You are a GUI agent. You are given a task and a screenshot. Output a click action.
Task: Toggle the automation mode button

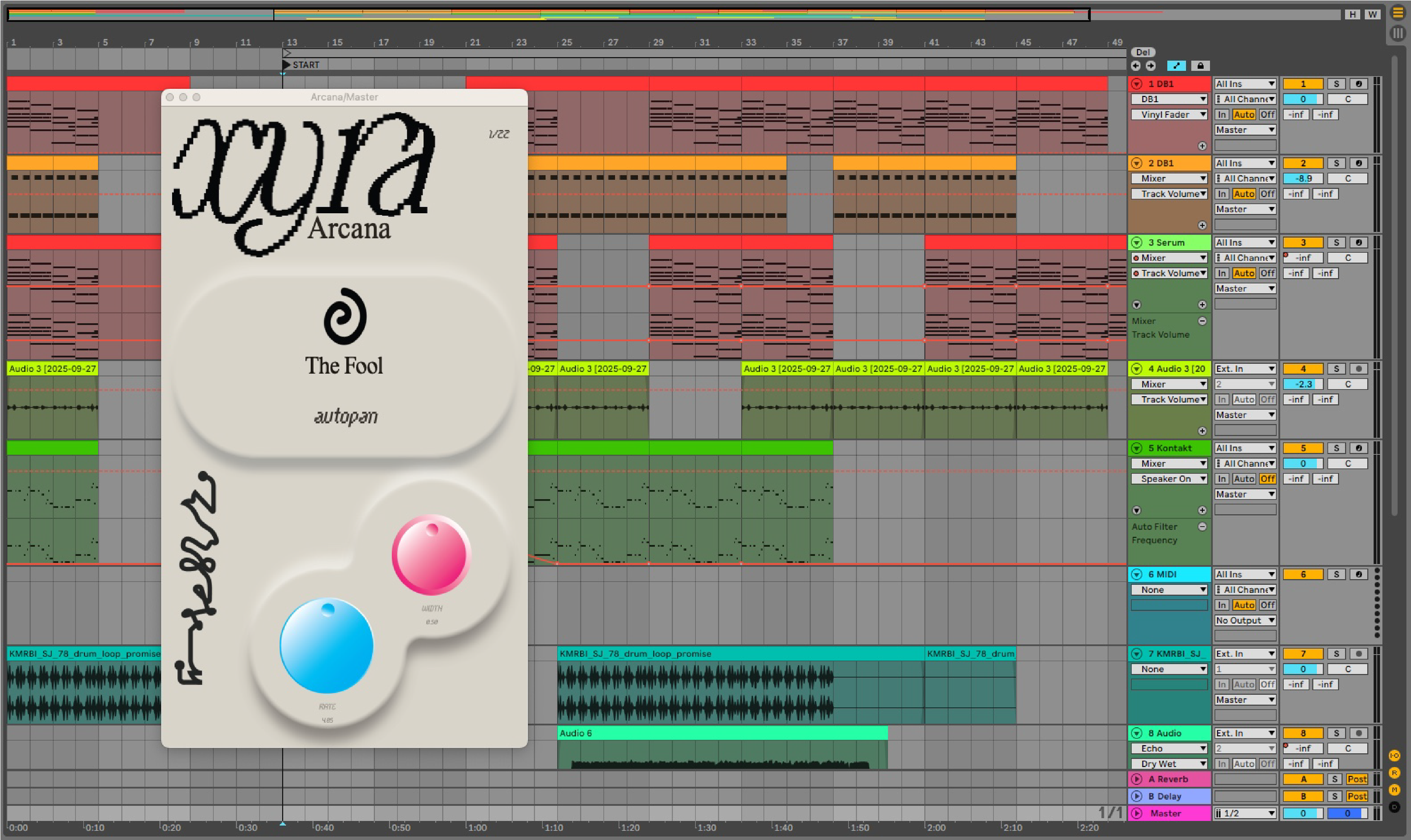pyautogui.click(x=1176, y=65)
